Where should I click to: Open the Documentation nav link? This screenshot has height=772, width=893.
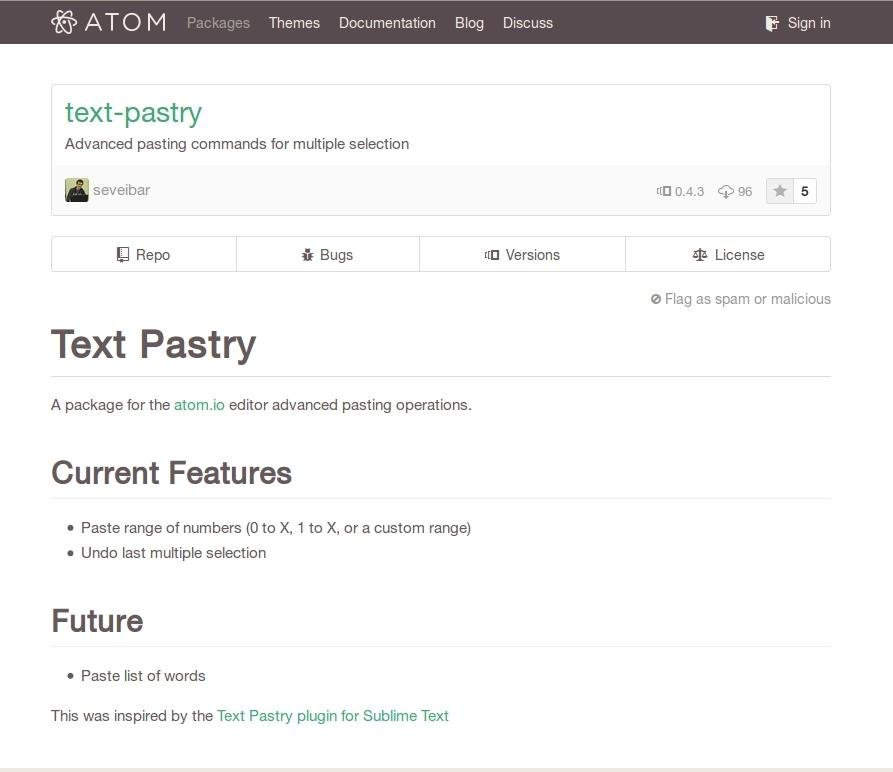[x=387, y=23]
